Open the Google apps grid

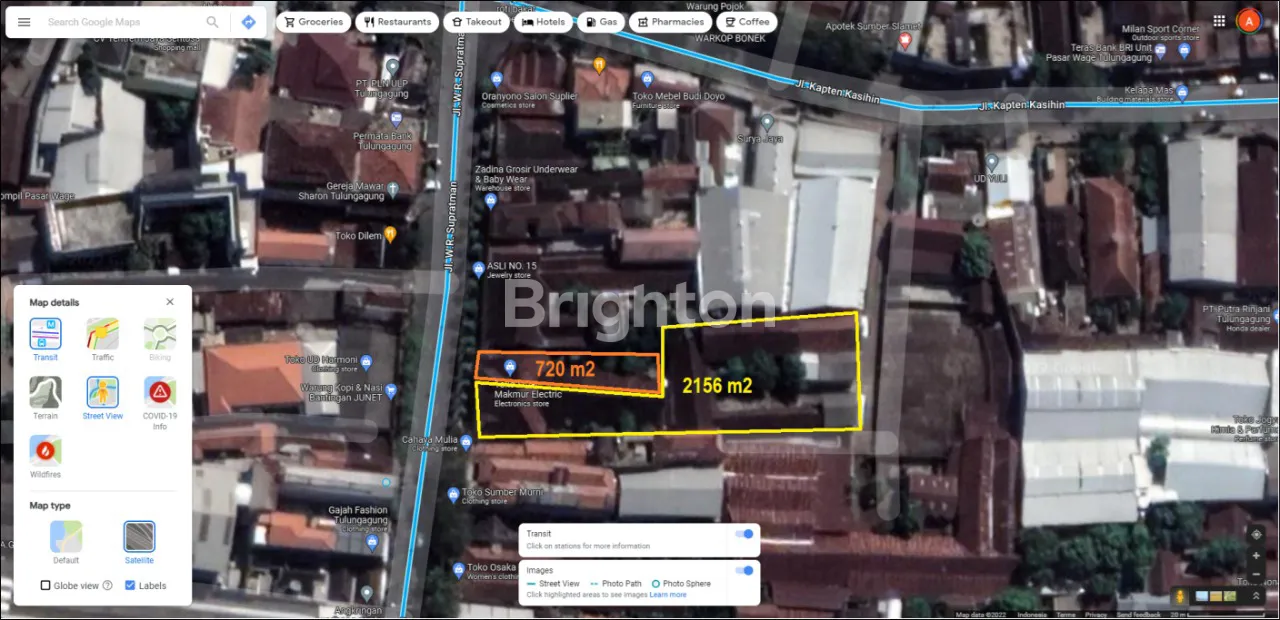[1218, 21]
